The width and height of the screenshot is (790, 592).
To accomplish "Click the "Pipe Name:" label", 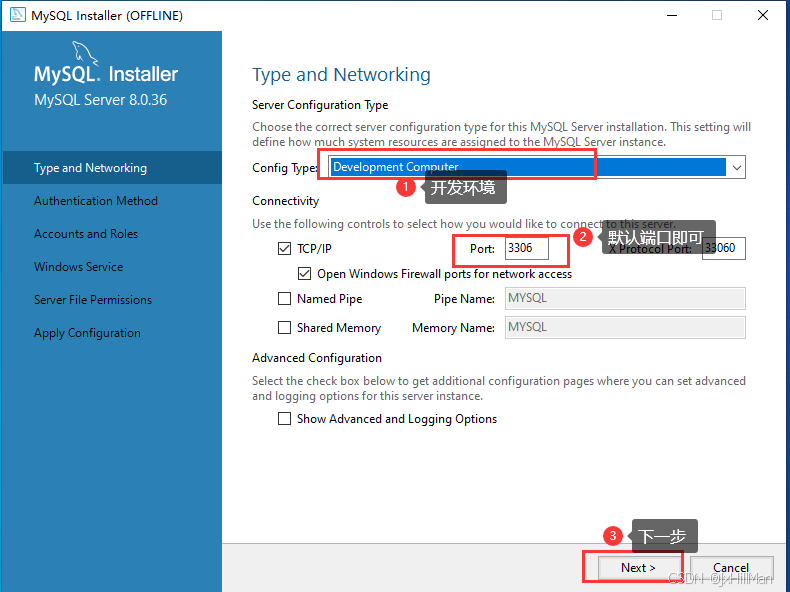I will pyautogui.click(x=464, y=299).
